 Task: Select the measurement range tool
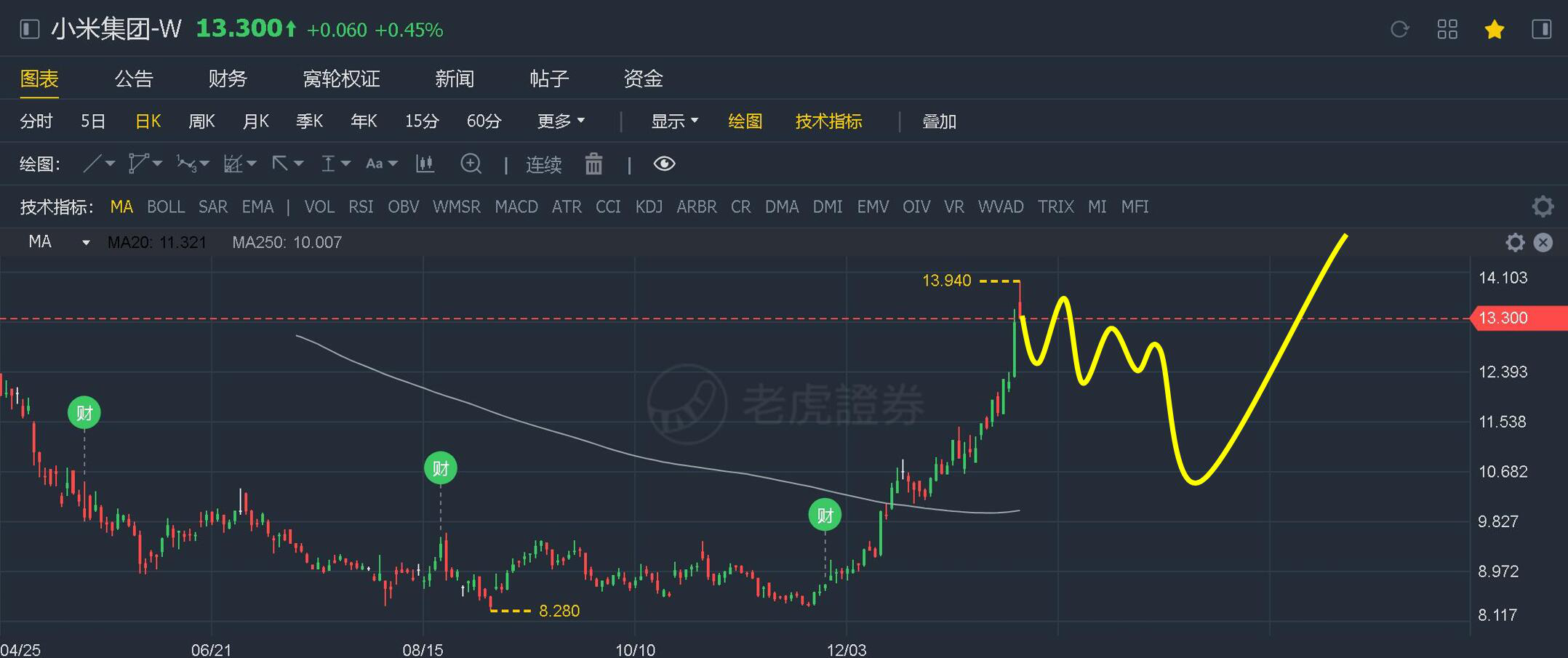pyautogui.click(x=328, y=164)
